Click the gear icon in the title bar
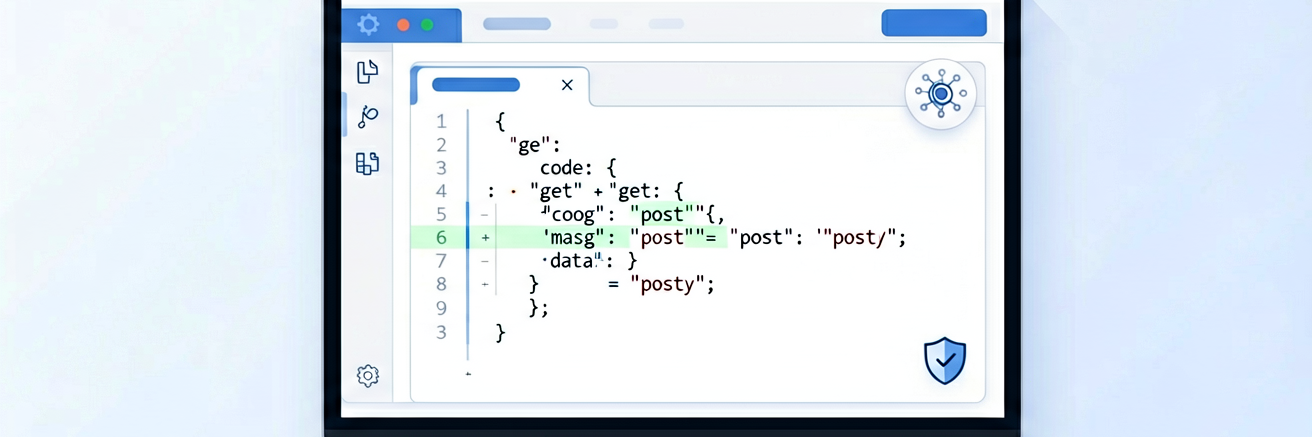Image resolution: width=1312 pixels, height=437 pixels. pyautogui.click(x=368, y=24)
